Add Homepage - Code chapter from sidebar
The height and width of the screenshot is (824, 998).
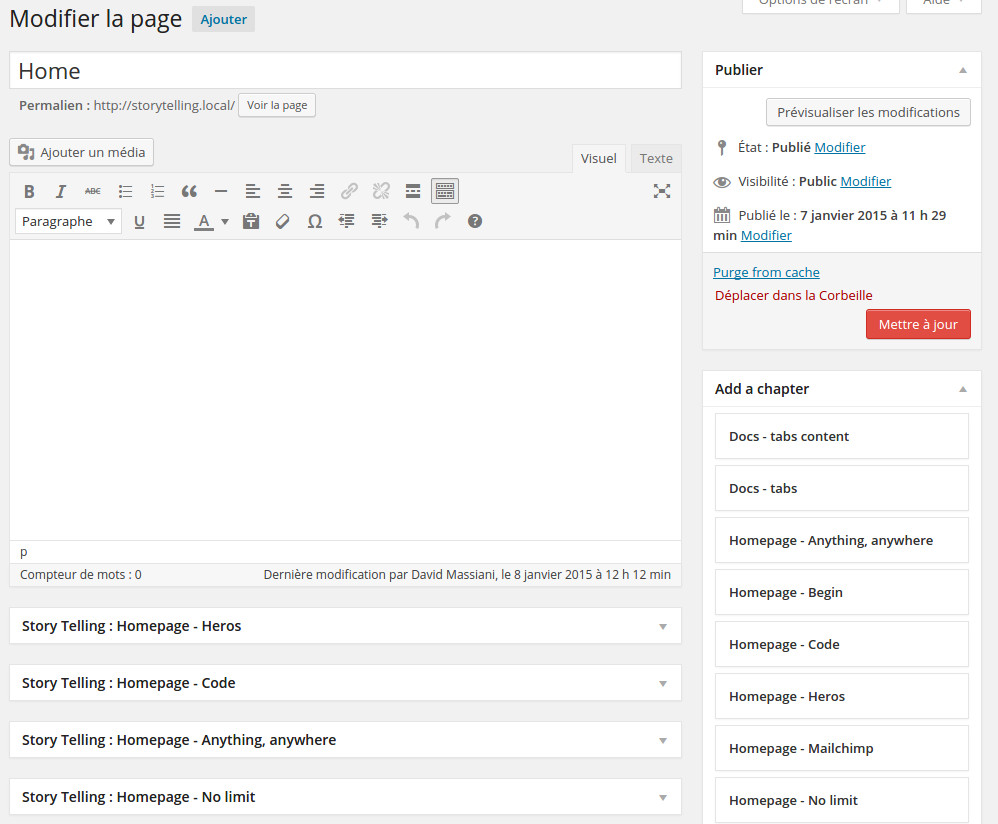[841, 645]
